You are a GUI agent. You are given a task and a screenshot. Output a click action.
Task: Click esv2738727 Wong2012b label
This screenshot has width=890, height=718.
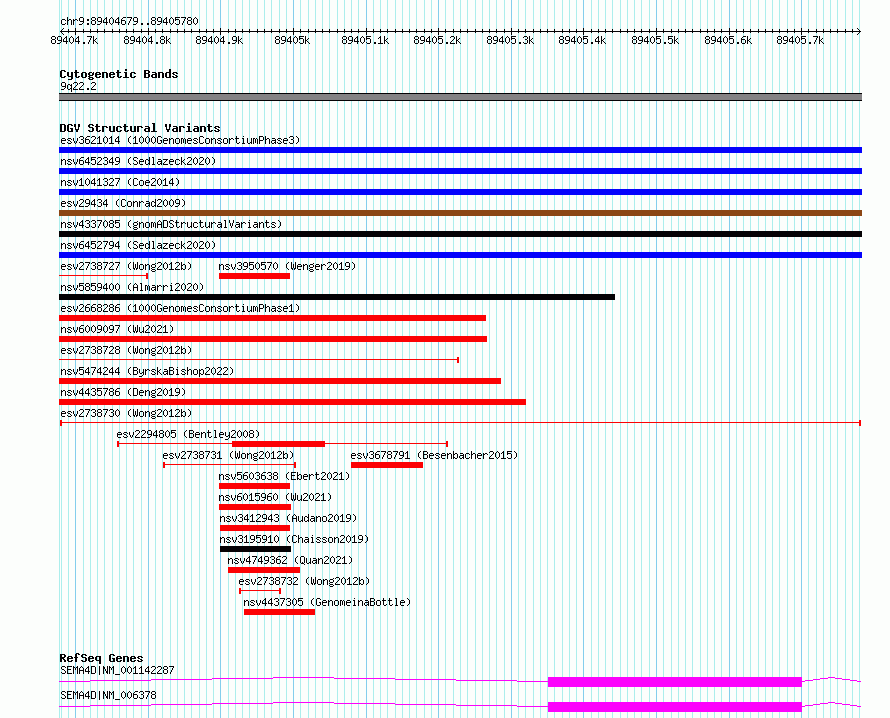coord(126,266)
